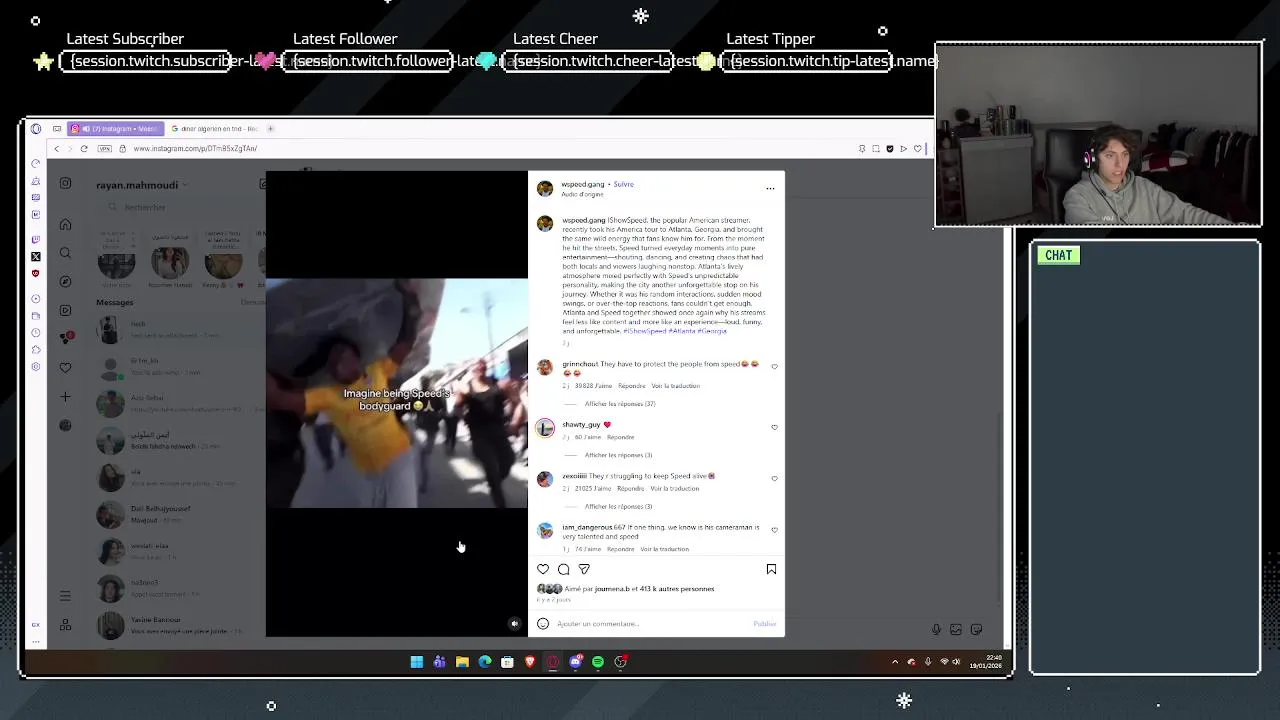
Task: Click the microphone icon in message bar
Action: (x=936, y=629)
